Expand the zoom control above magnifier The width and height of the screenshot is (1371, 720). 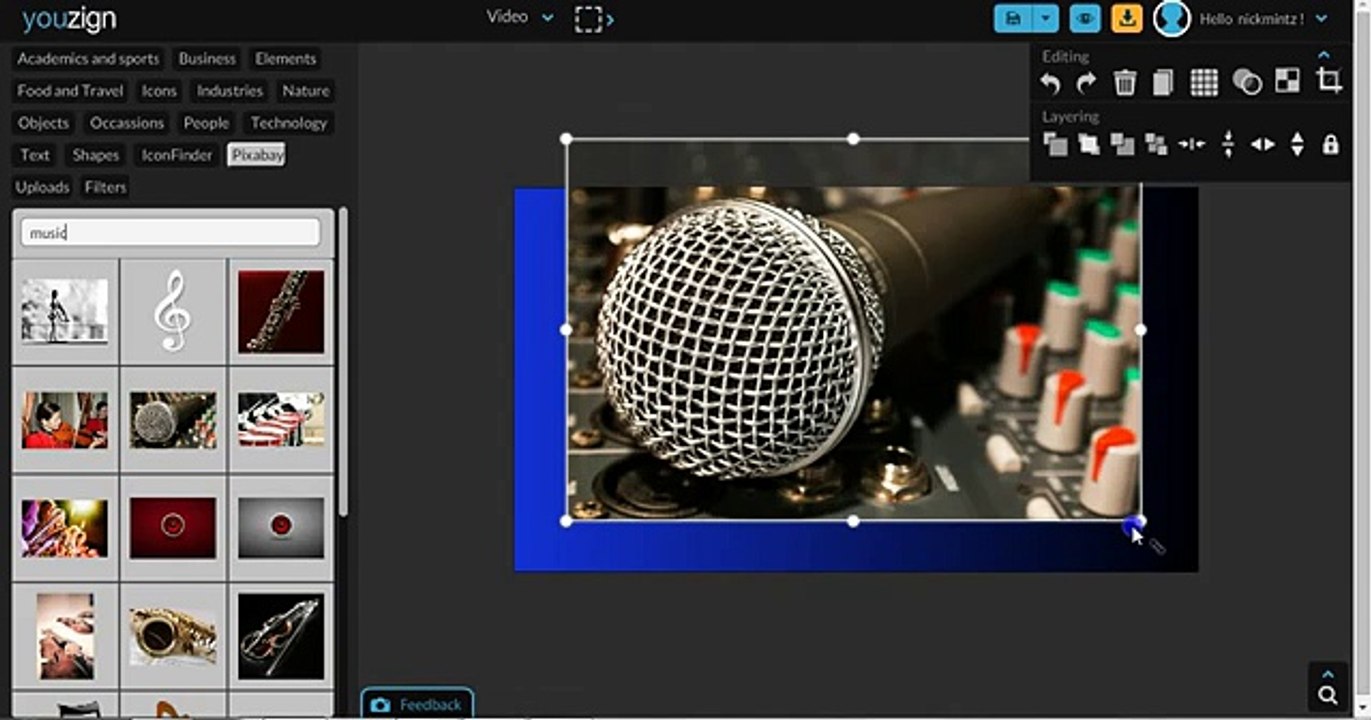1328,673
